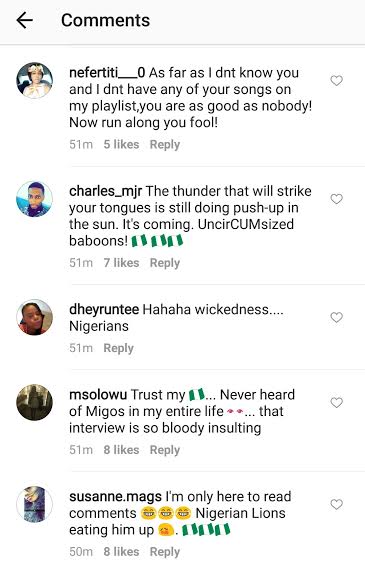View dheyruntee's profile photo
Image resolution: width=365 pixels, height=571 pixels.
coord(35,317)
